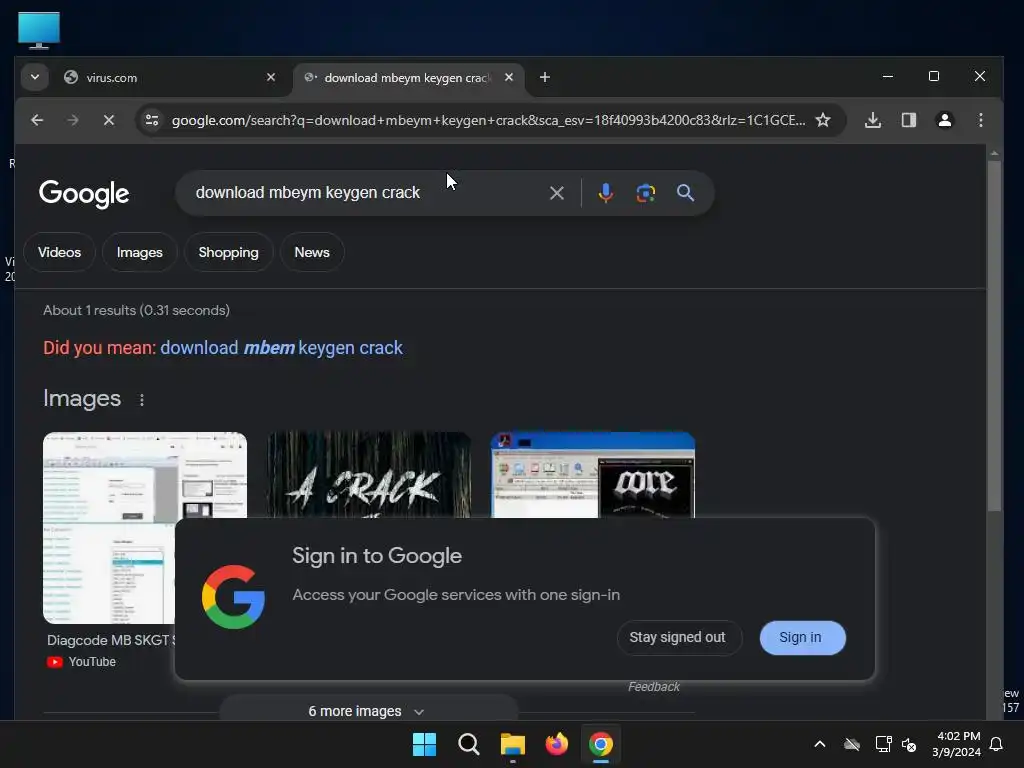This screenshot has height=768, width=1024.
Task: Open the 'core' keygen image thumbnail
Action: point(593,475)
